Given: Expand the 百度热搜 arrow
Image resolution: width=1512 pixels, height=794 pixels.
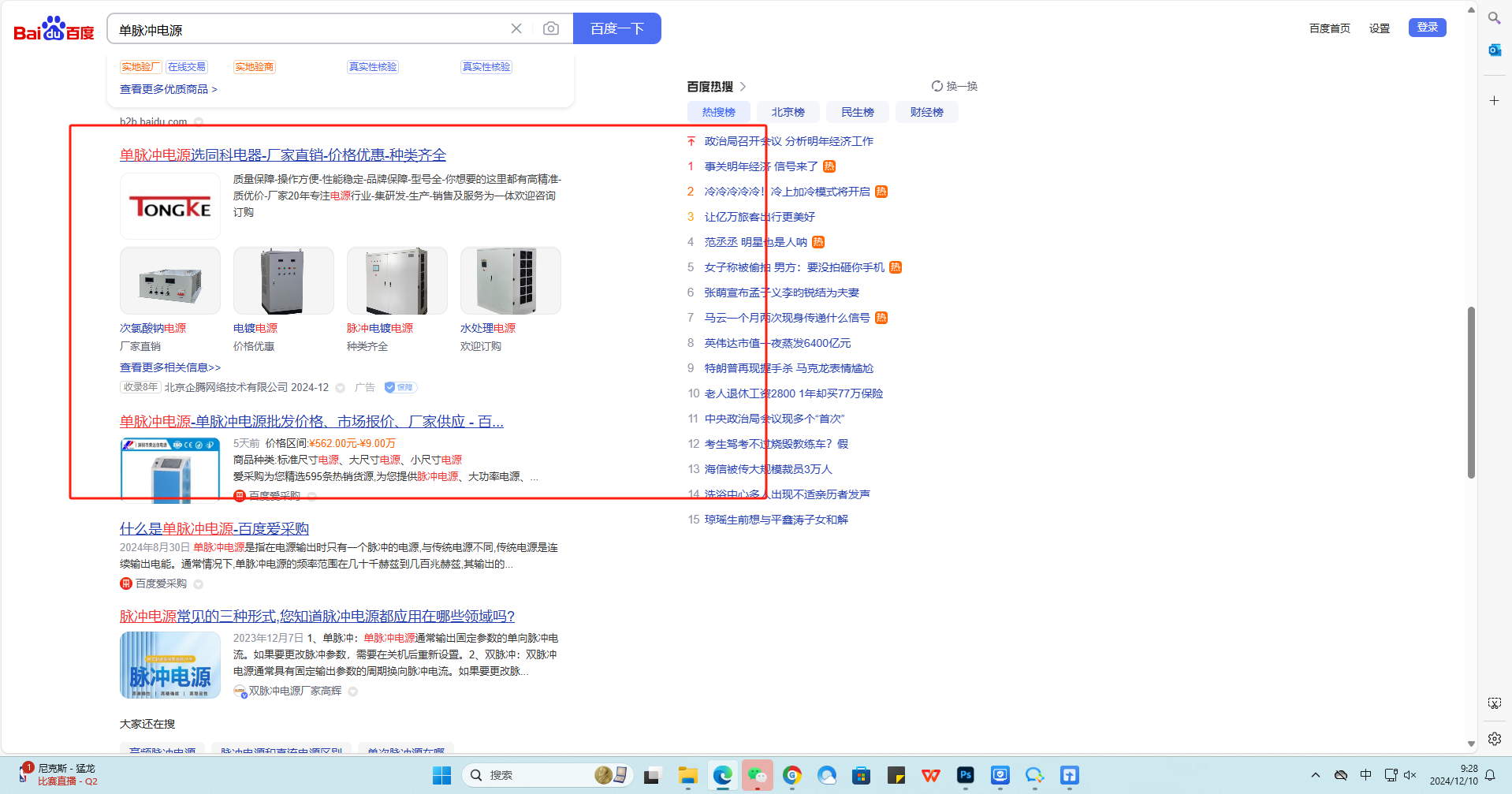Looking at the screenshot, I should tap(743, 87).
